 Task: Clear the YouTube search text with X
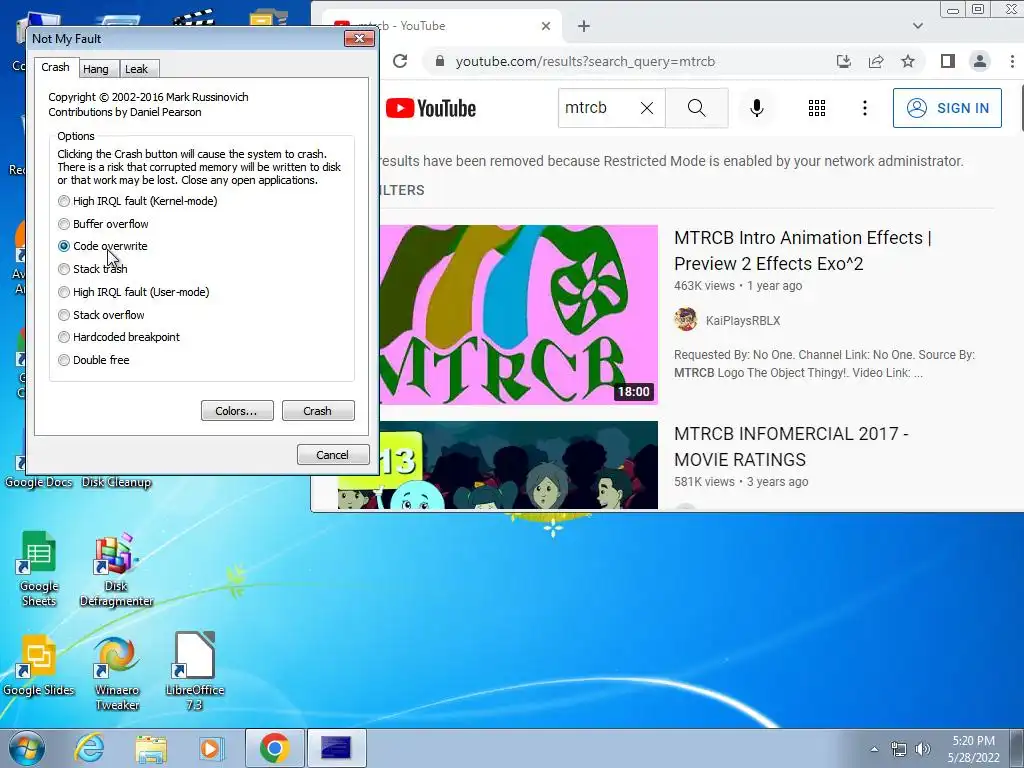[x=647, y=108]
